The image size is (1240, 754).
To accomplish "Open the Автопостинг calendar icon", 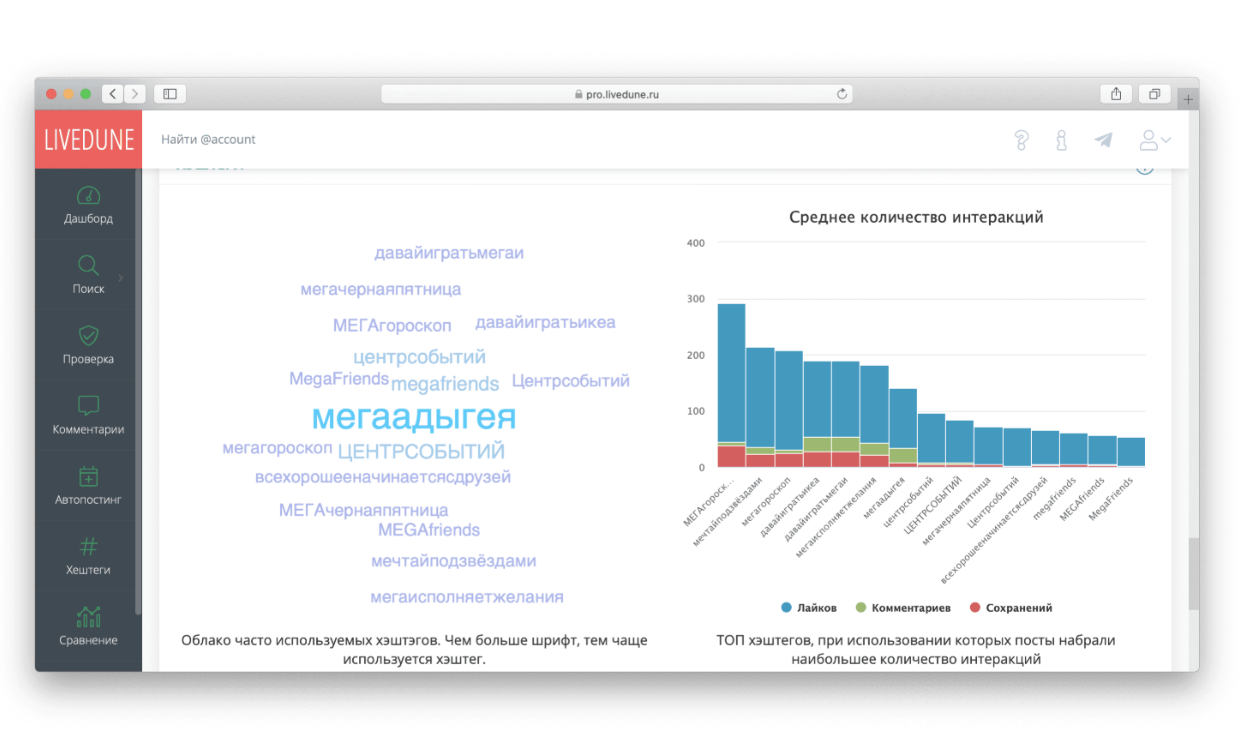I will [x=88, y=476].
